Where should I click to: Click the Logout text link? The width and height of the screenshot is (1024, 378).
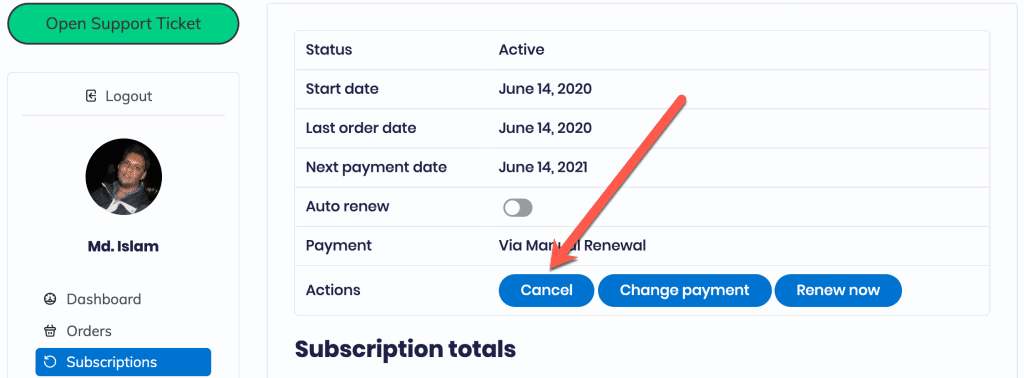129,97
